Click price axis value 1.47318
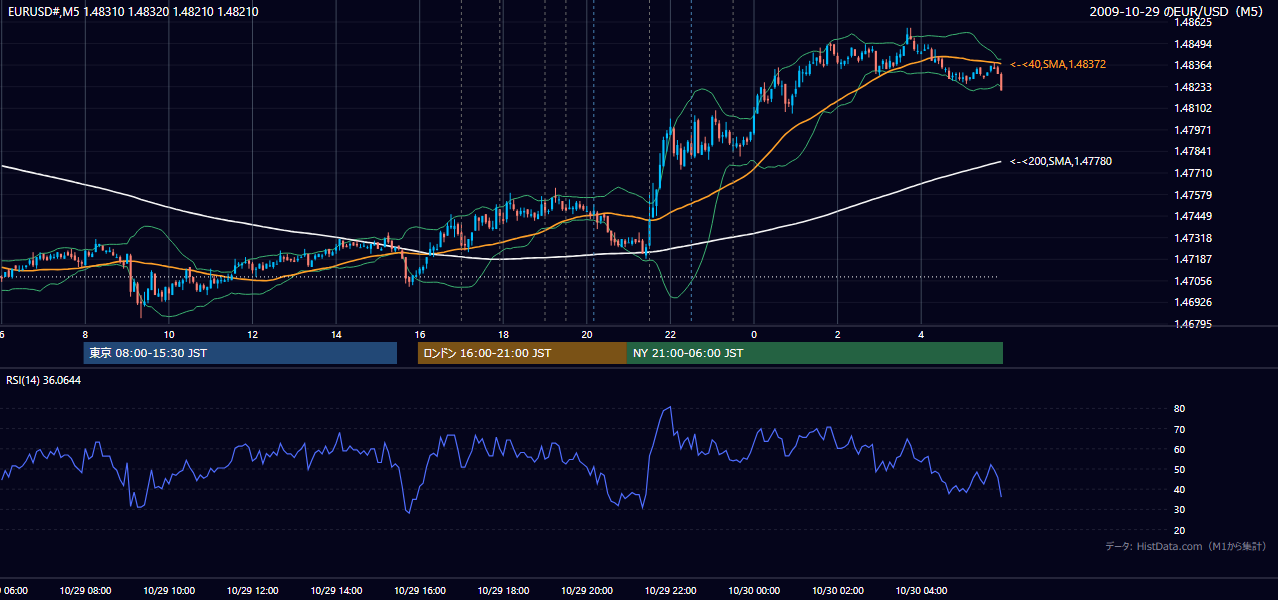This screenshot has width=1278, height=600. tap(1195, 238)
